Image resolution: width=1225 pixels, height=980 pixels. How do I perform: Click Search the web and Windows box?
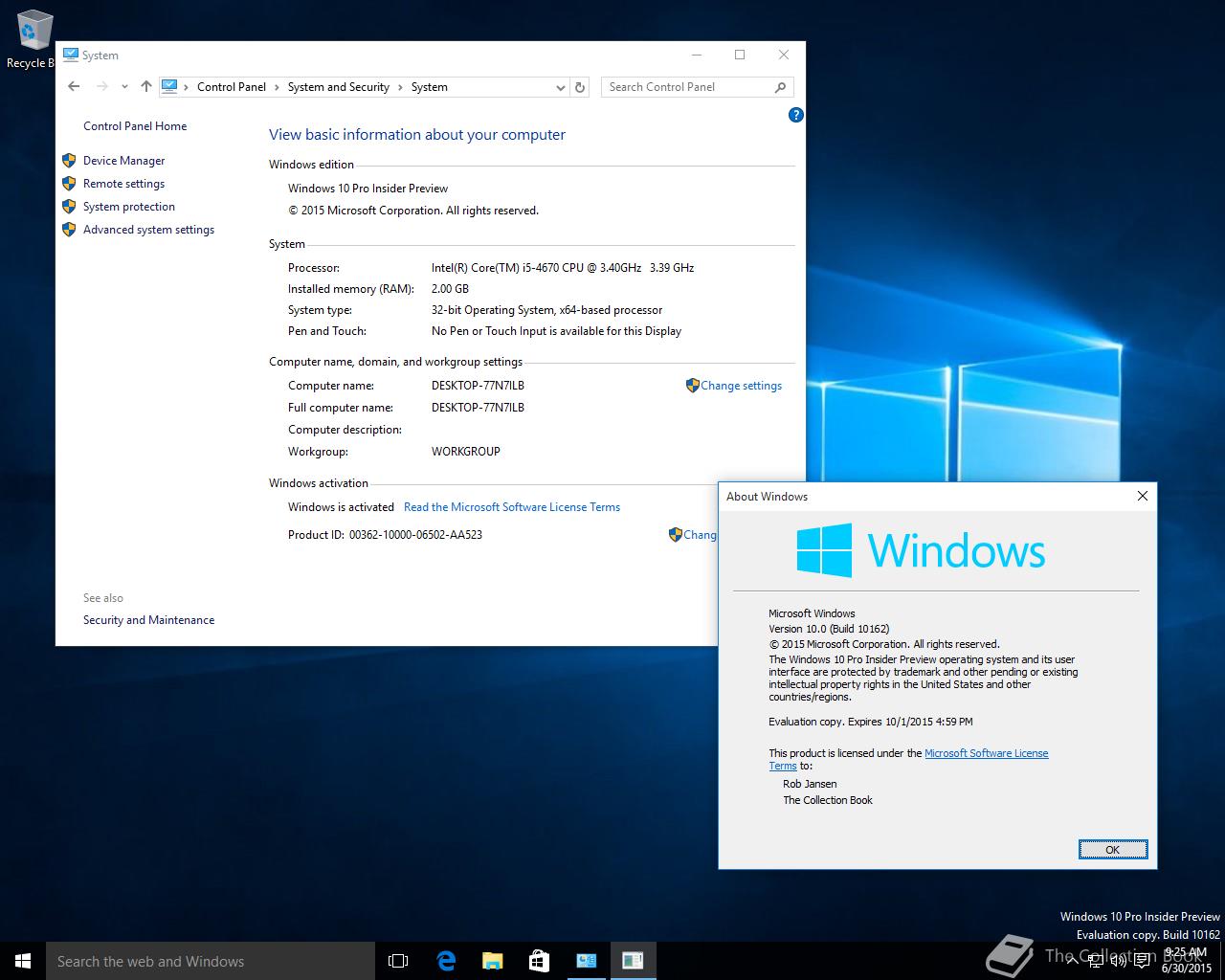coord(211,961)
